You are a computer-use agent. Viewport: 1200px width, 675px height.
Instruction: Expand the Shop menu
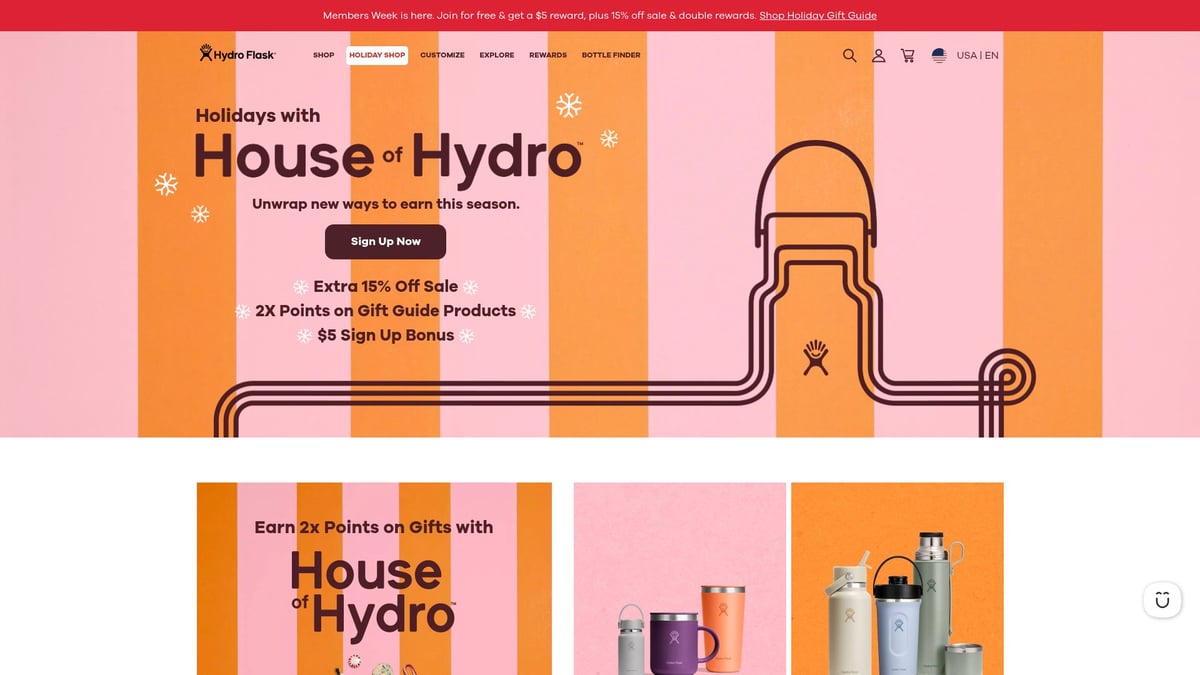(323, 56)
